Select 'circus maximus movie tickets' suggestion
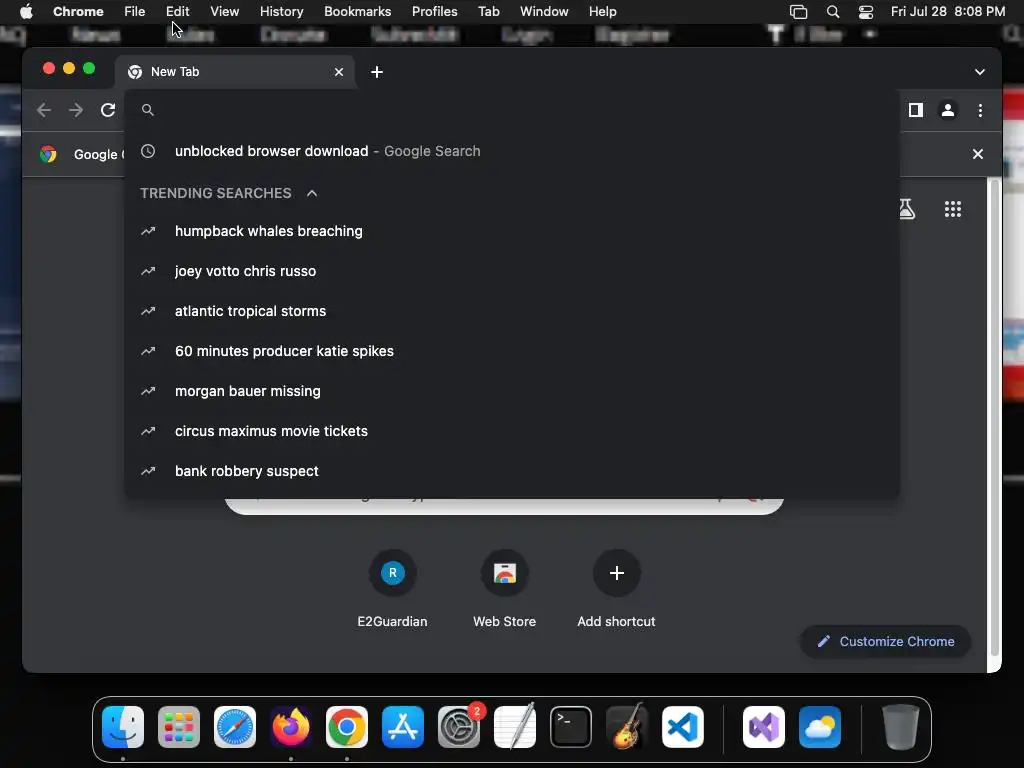 [512, 431]
